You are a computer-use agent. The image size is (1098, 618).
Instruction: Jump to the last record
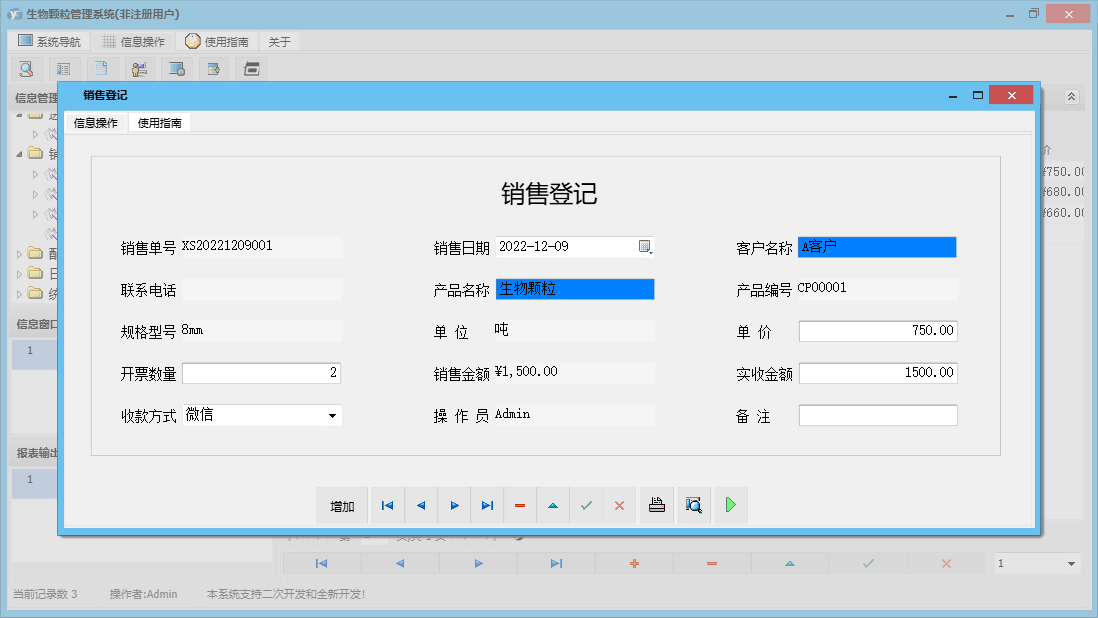point(487,505)
